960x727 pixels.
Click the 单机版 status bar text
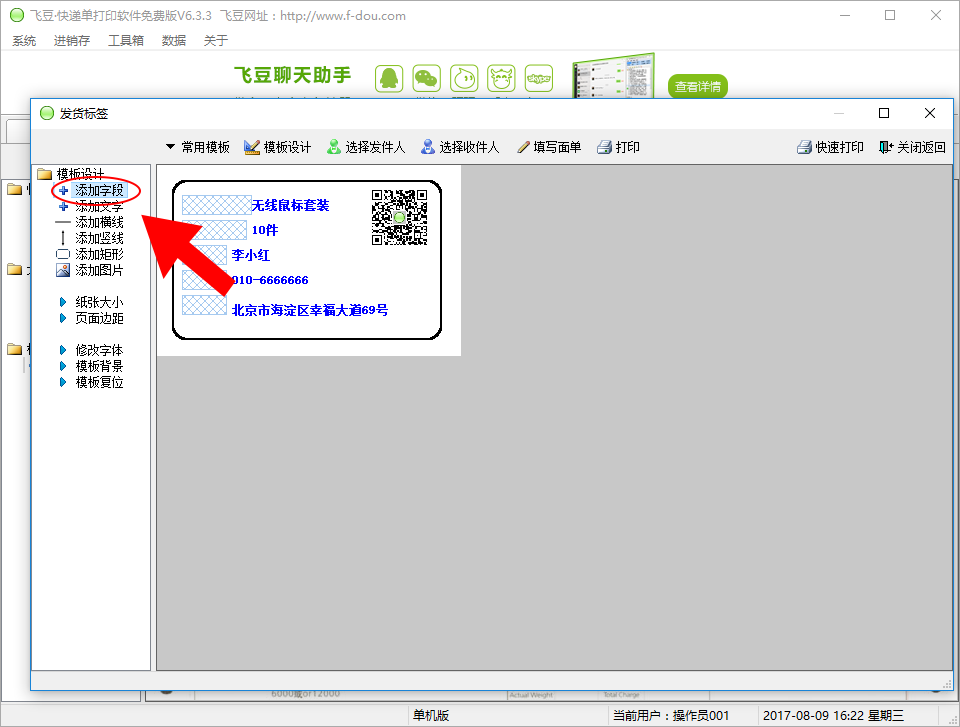431,715
